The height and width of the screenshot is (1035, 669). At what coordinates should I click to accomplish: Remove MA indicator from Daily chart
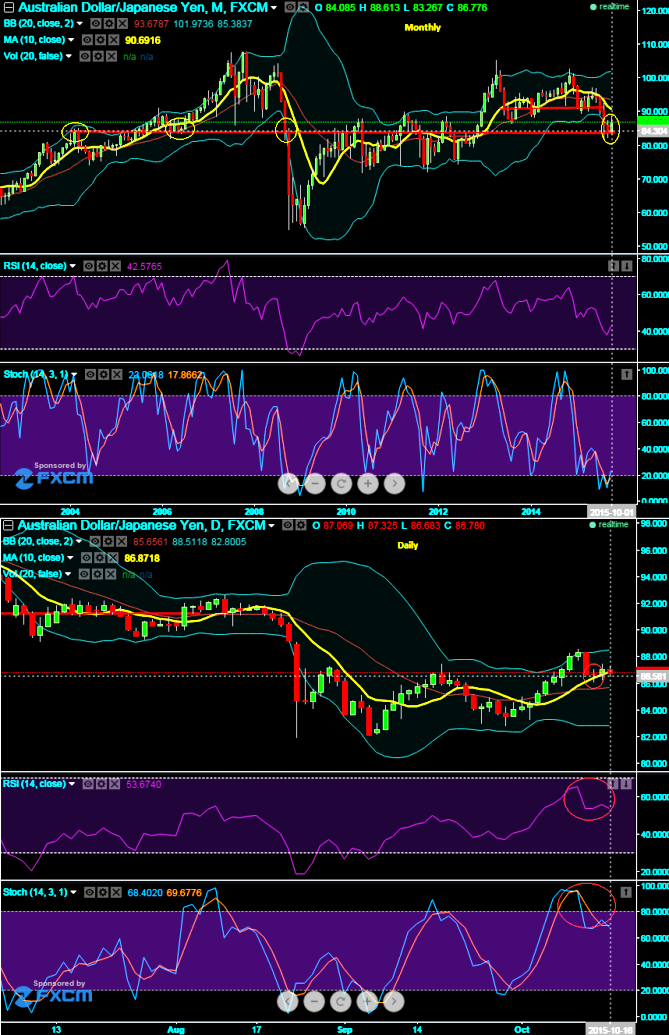113,558
